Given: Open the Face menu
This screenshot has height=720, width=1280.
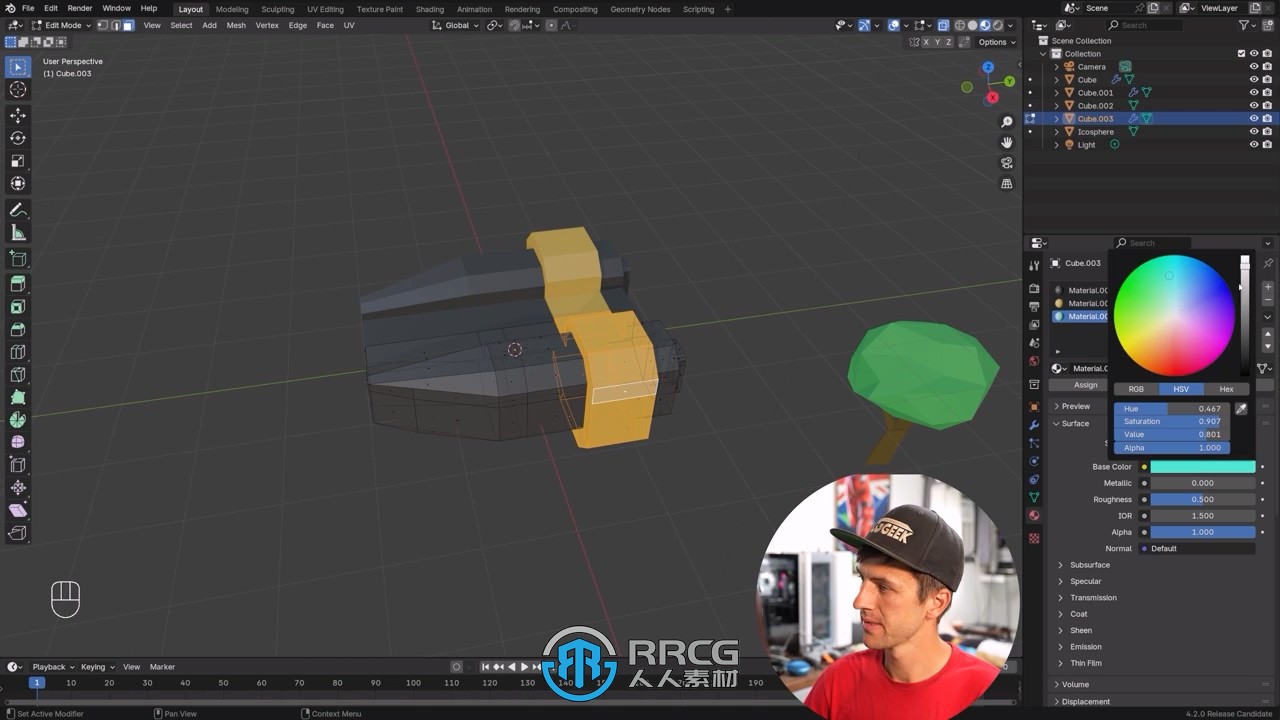Looking at the screenshot, I should click(325, 25).
